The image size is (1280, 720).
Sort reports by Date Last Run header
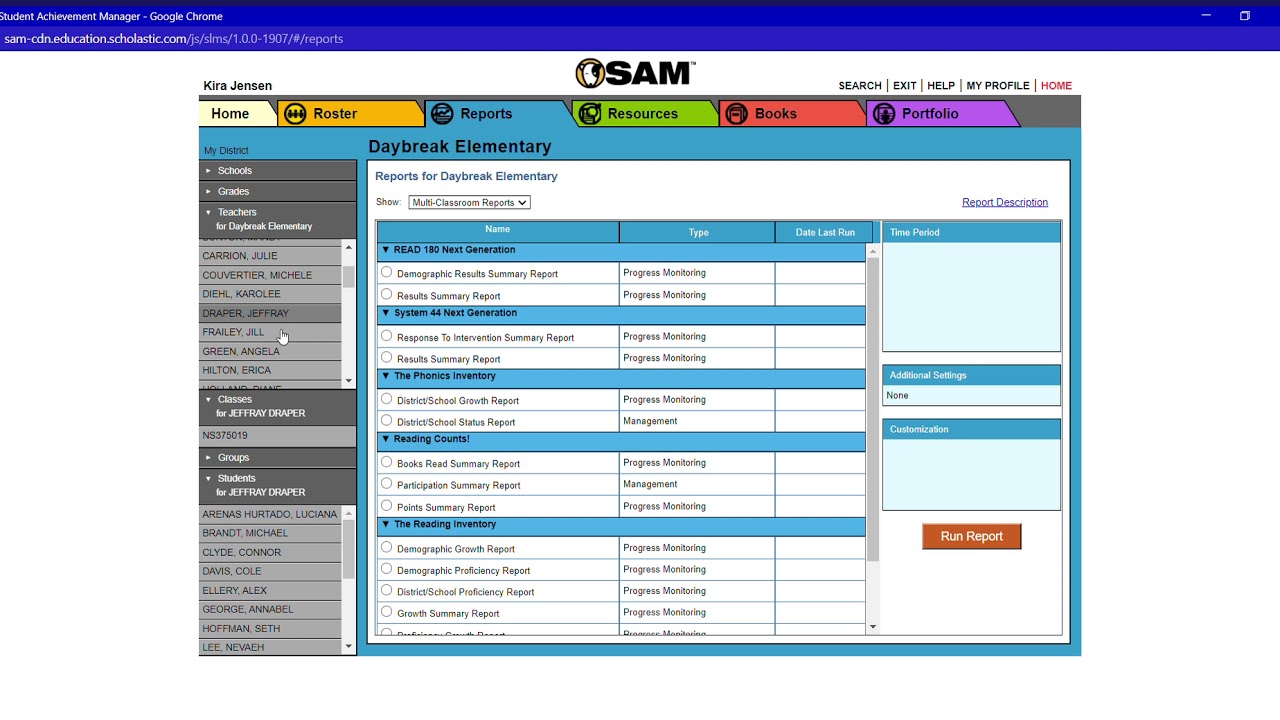[825, 232]
